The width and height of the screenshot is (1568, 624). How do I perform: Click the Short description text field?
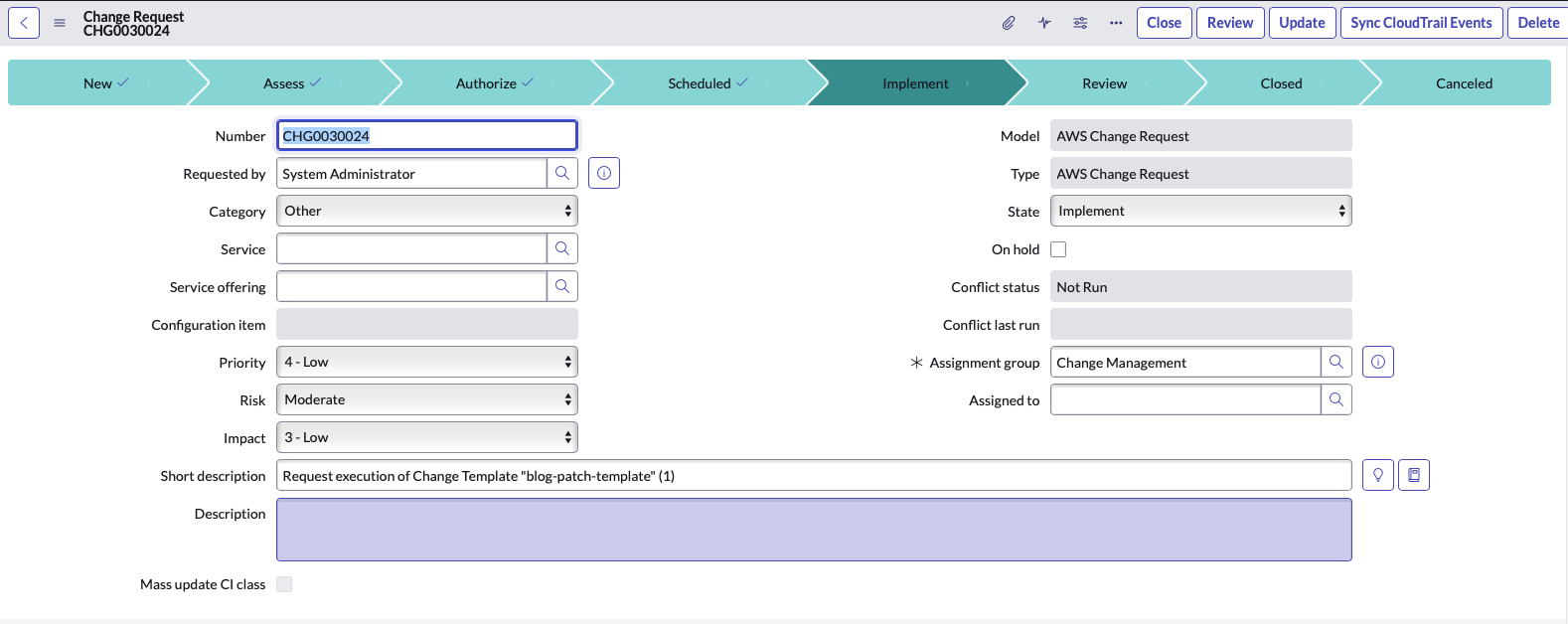click(x=814, y=475)
